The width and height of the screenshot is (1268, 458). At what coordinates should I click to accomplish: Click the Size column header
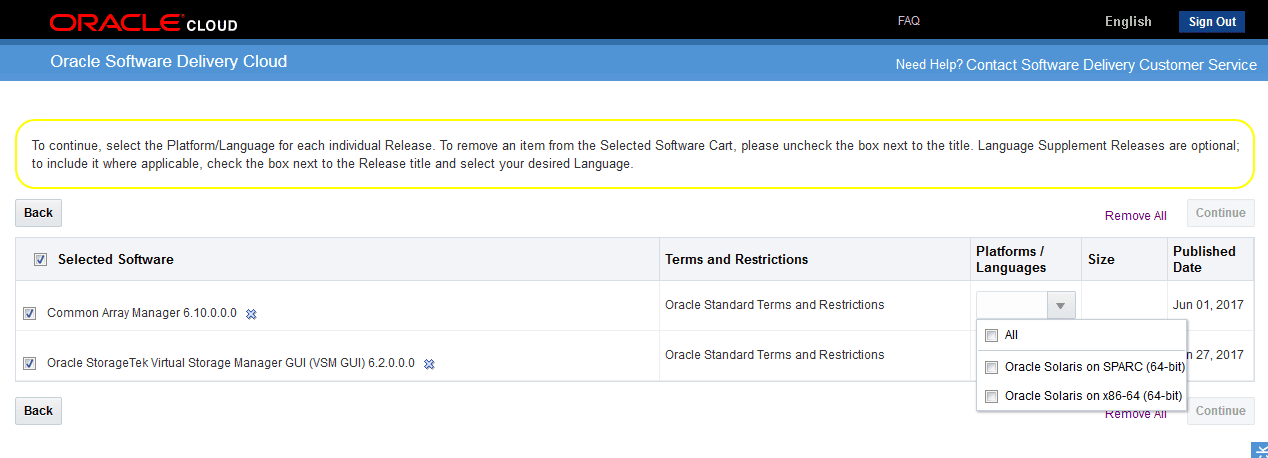(x=1101, y=259)
